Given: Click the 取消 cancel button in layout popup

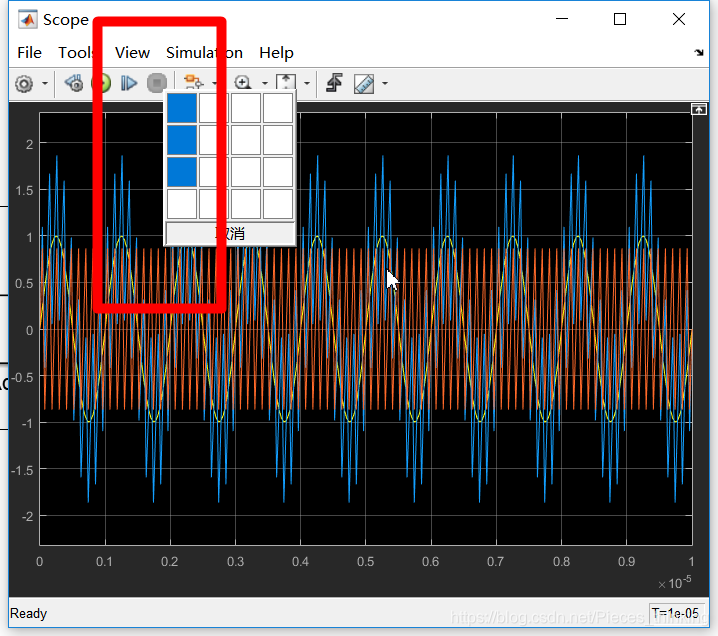Looking at the screenshot, I should click(x=230, y=234).
